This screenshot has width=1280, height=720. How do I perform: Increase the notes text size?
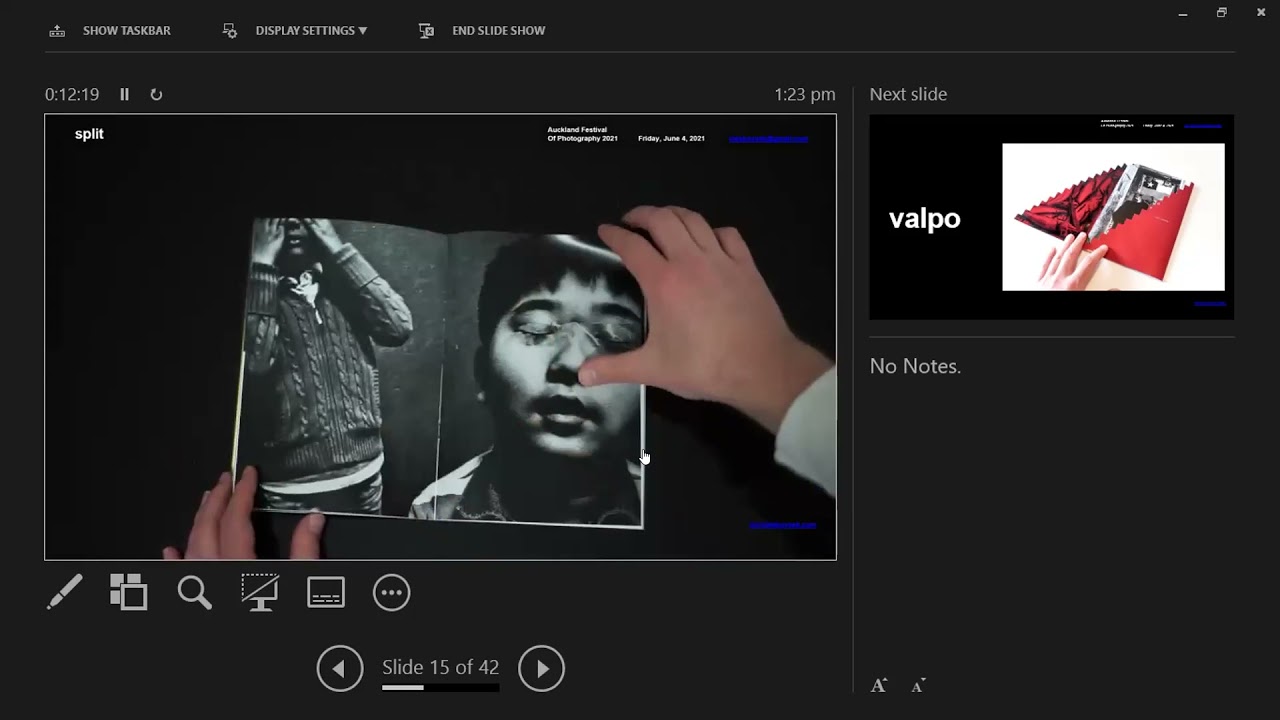pyautogui.click(x=878, y=685)
